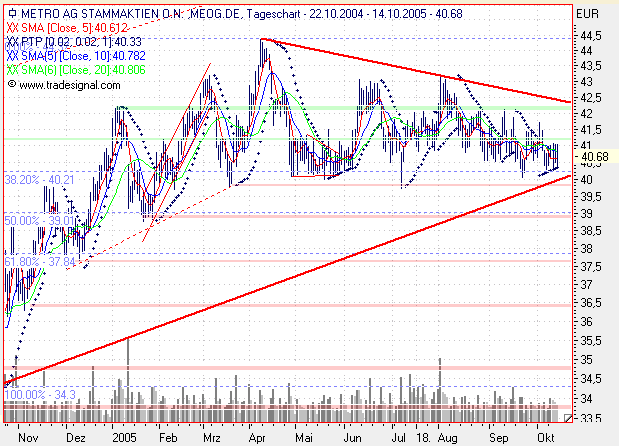Click the Mrz label on the time axis

[212, 438]
